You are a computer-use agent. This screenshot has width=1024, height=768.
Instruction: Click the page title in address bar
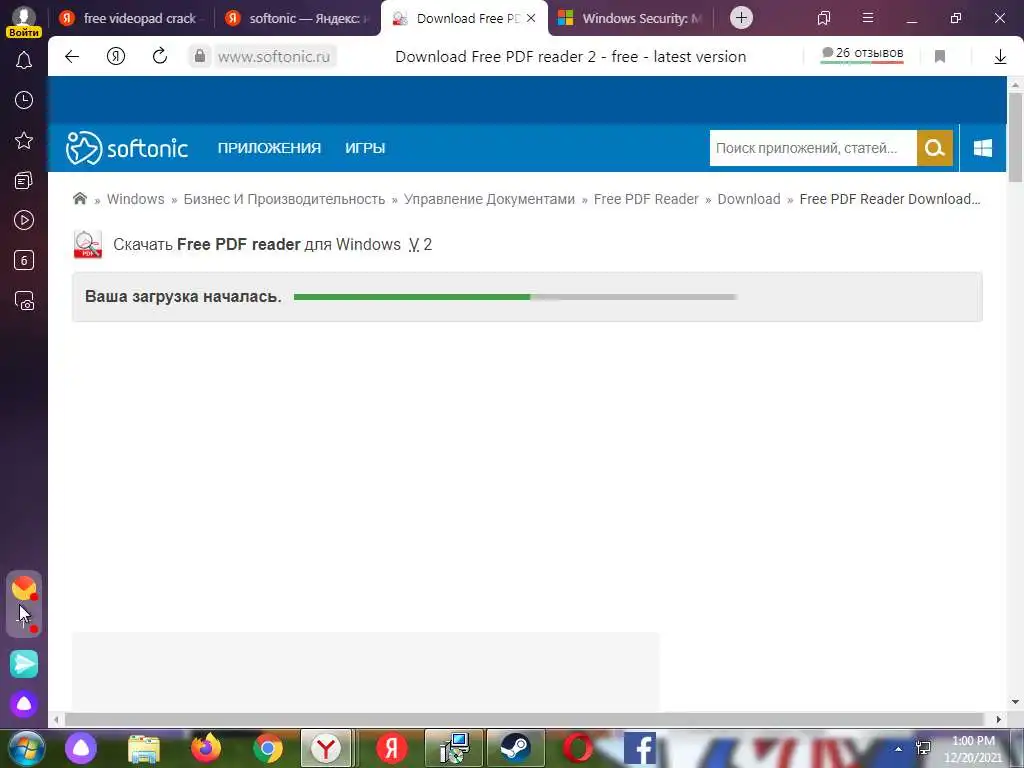(x=570, y=57)
